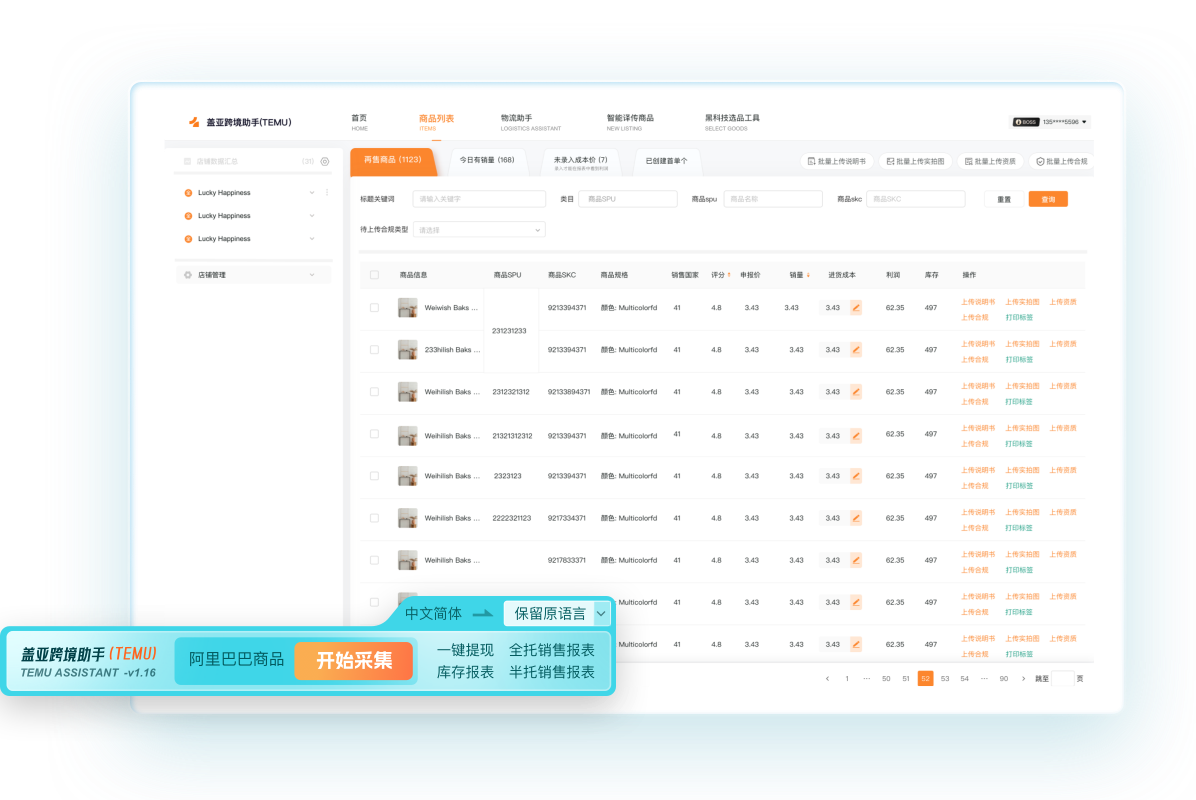
Task: Open the three-dot menu for first Lucky Happiness
Action: click(327, 192)
